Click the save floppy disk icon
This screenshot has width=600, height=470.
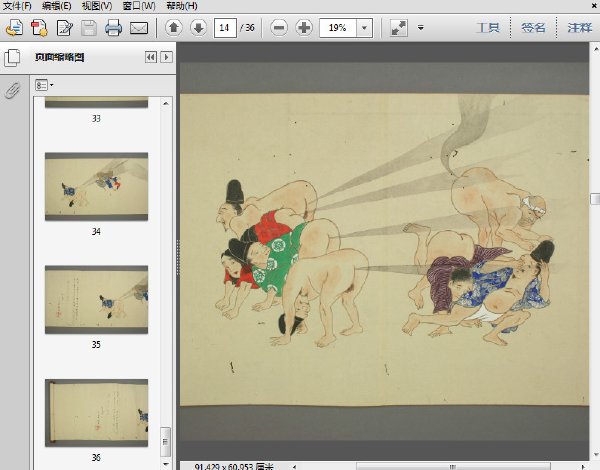[x=89, y=28]
